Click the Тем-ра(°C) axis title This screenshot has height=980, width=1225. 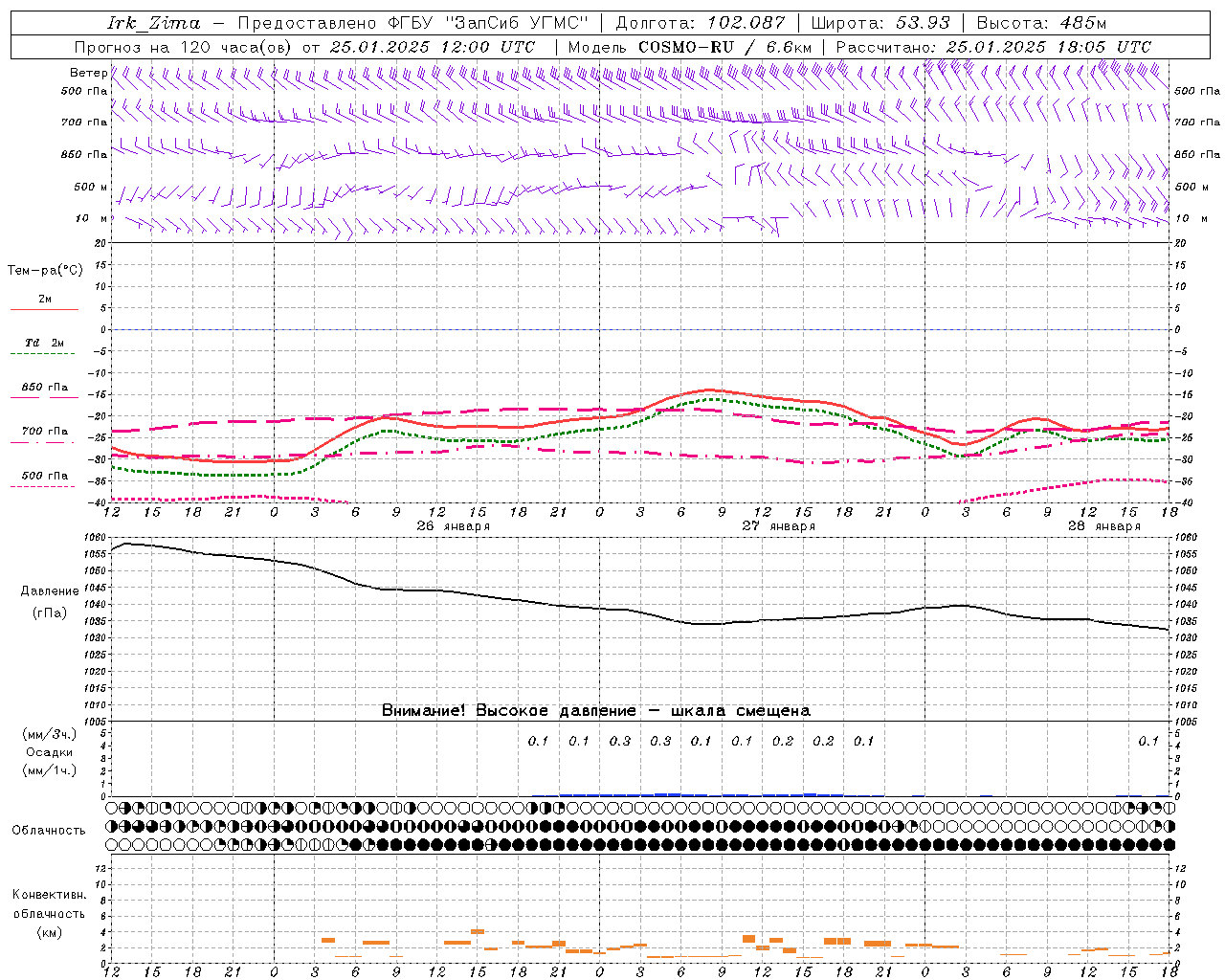coord(45,270)
